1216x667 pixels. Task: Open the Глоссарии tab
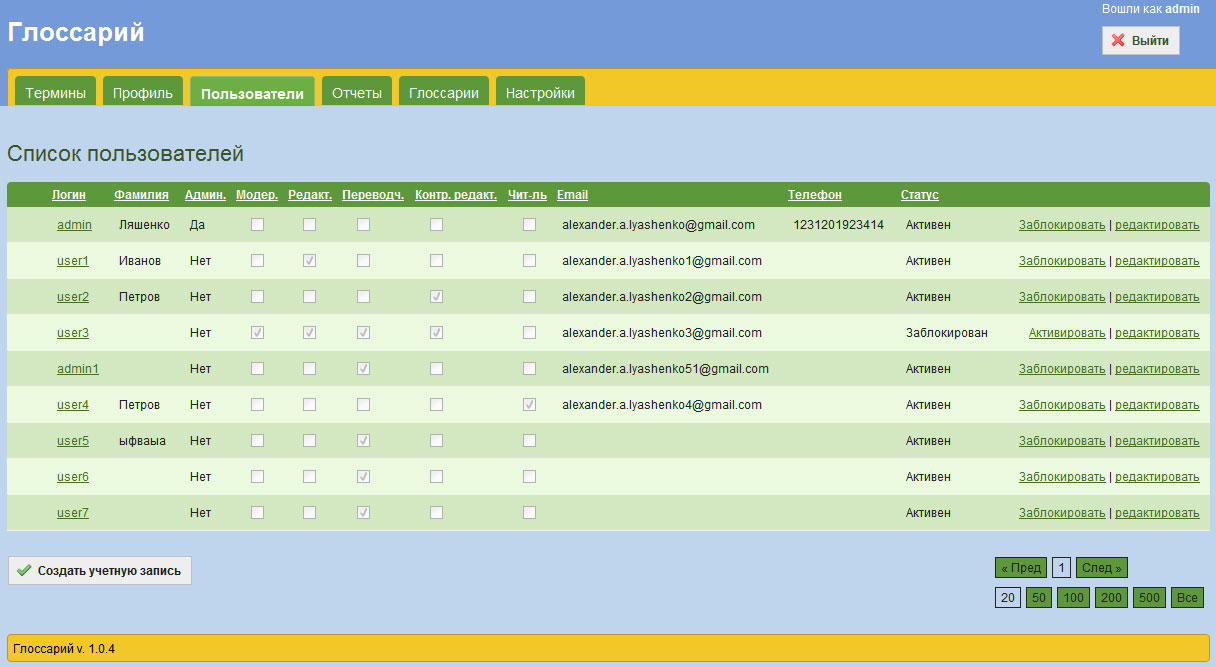point(444,93)
